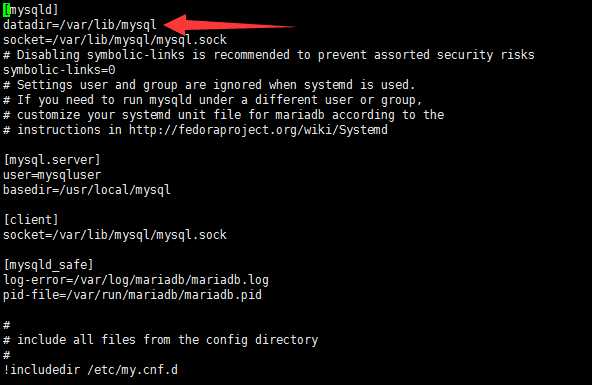Place cursor on log-error mariadb.log line
This screenshot has width=592, height=385.
tap(136, 280)
